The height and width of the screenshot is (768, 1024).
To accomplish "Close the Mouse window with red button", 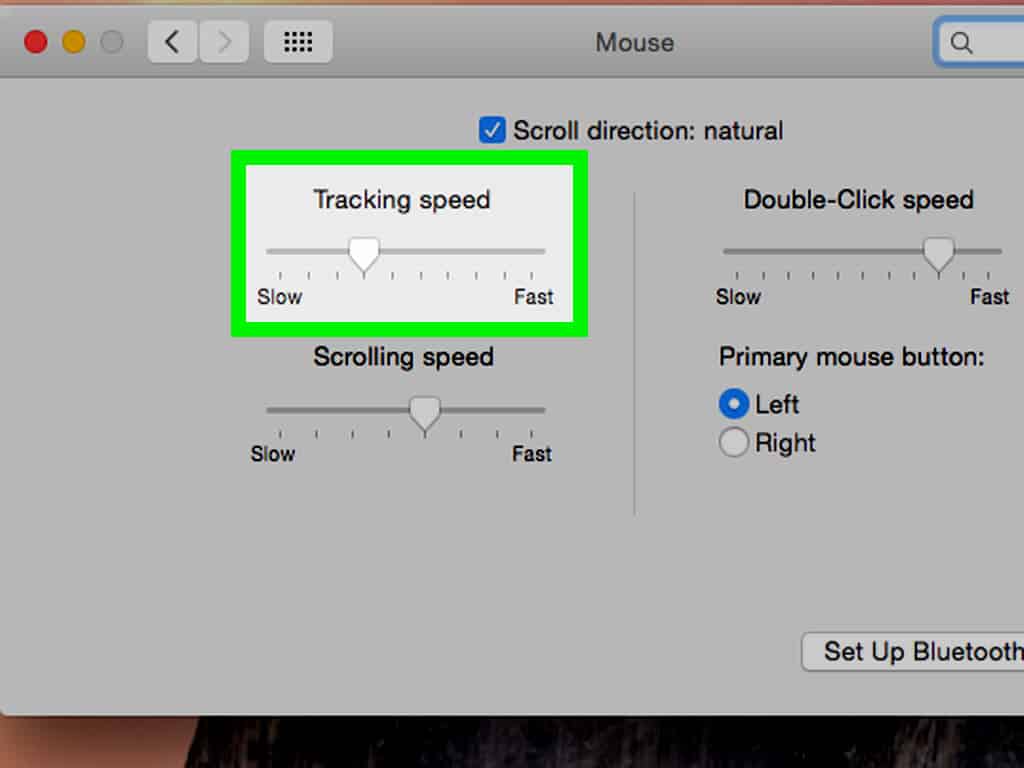I will pyautogui.click(x=36, y=42).
